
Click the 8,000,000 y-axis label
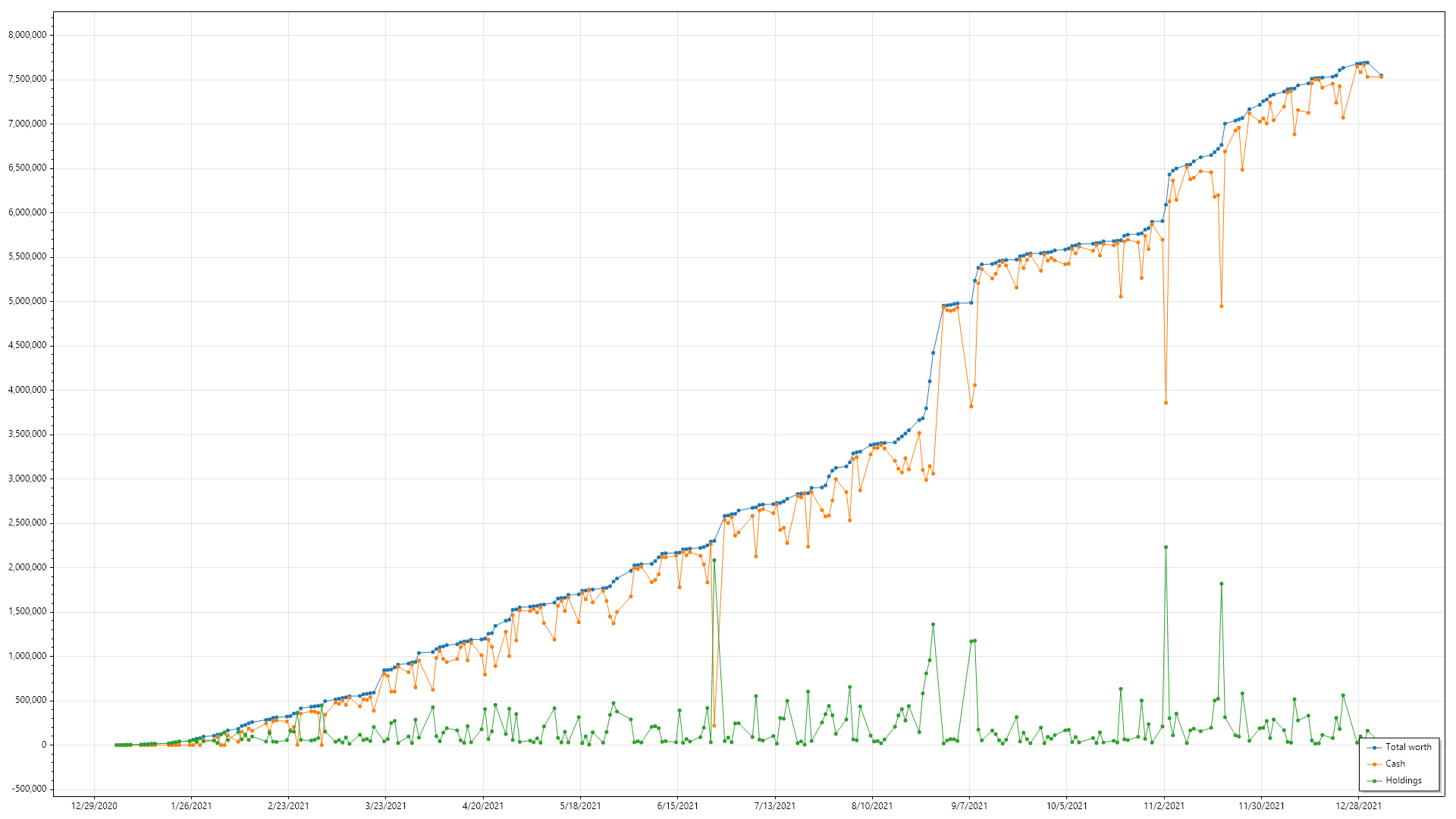click(x=27, y=35)
